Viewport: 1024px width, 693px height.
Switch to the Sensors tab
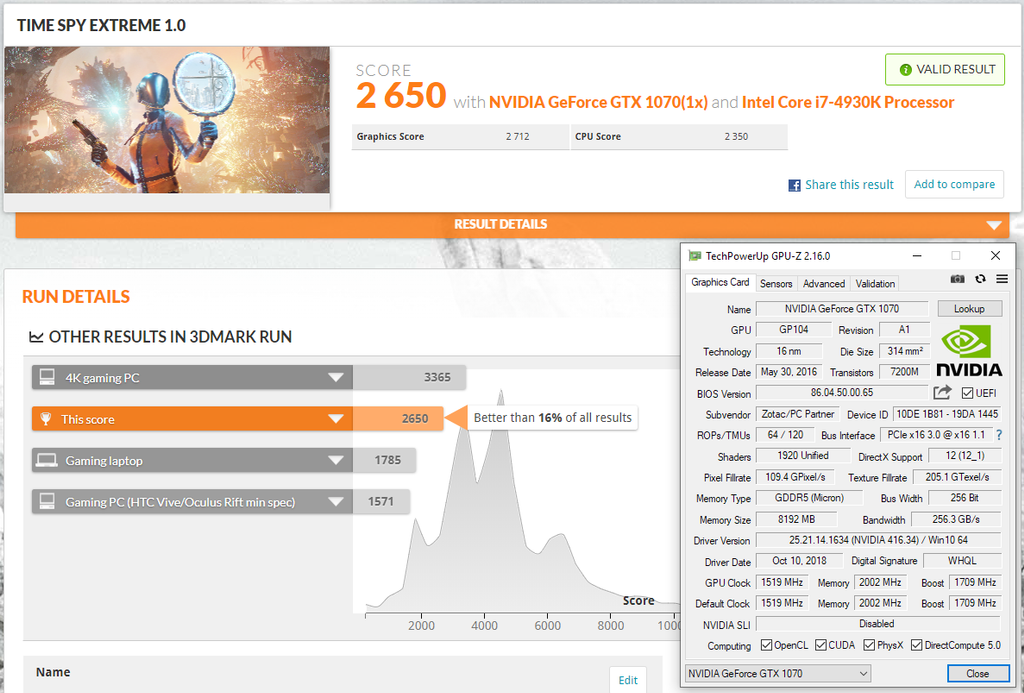click(776, 283)
